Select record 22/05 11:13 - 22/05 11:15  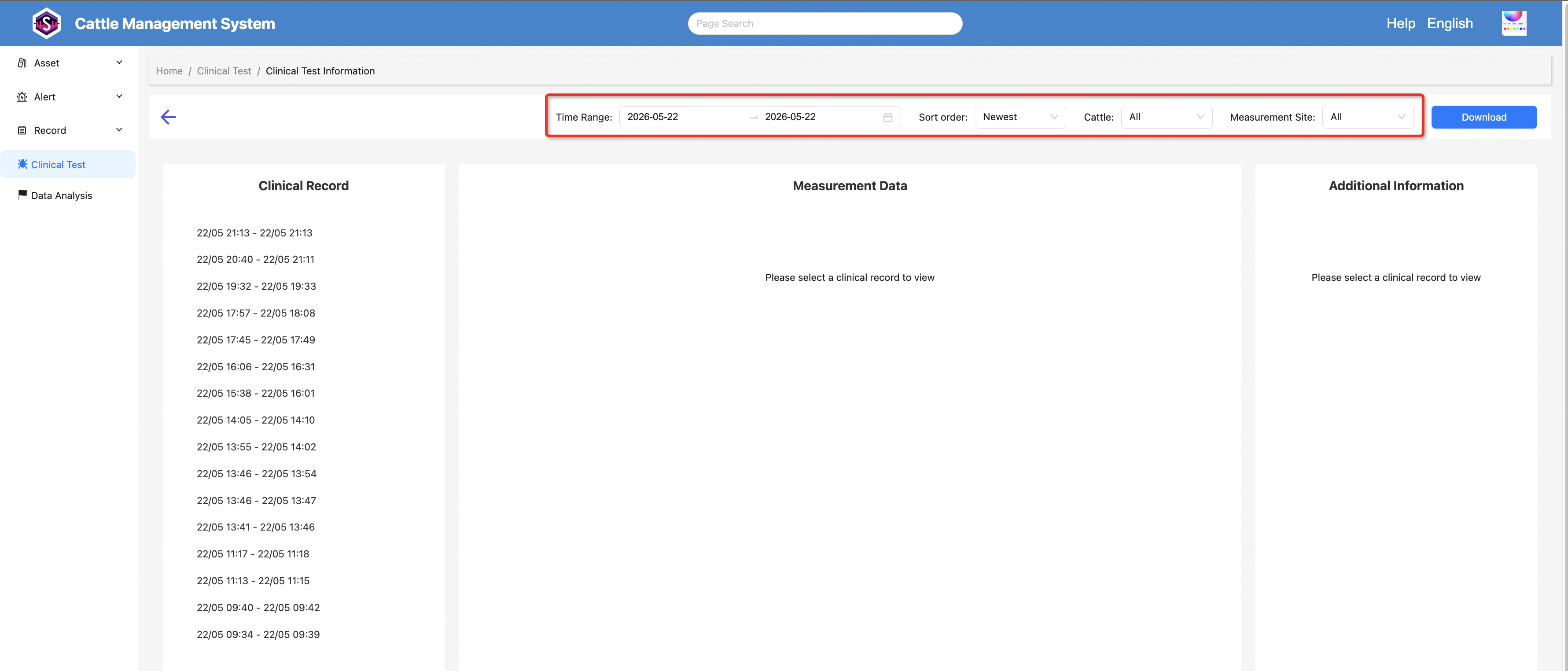click(x=253, y=580)
